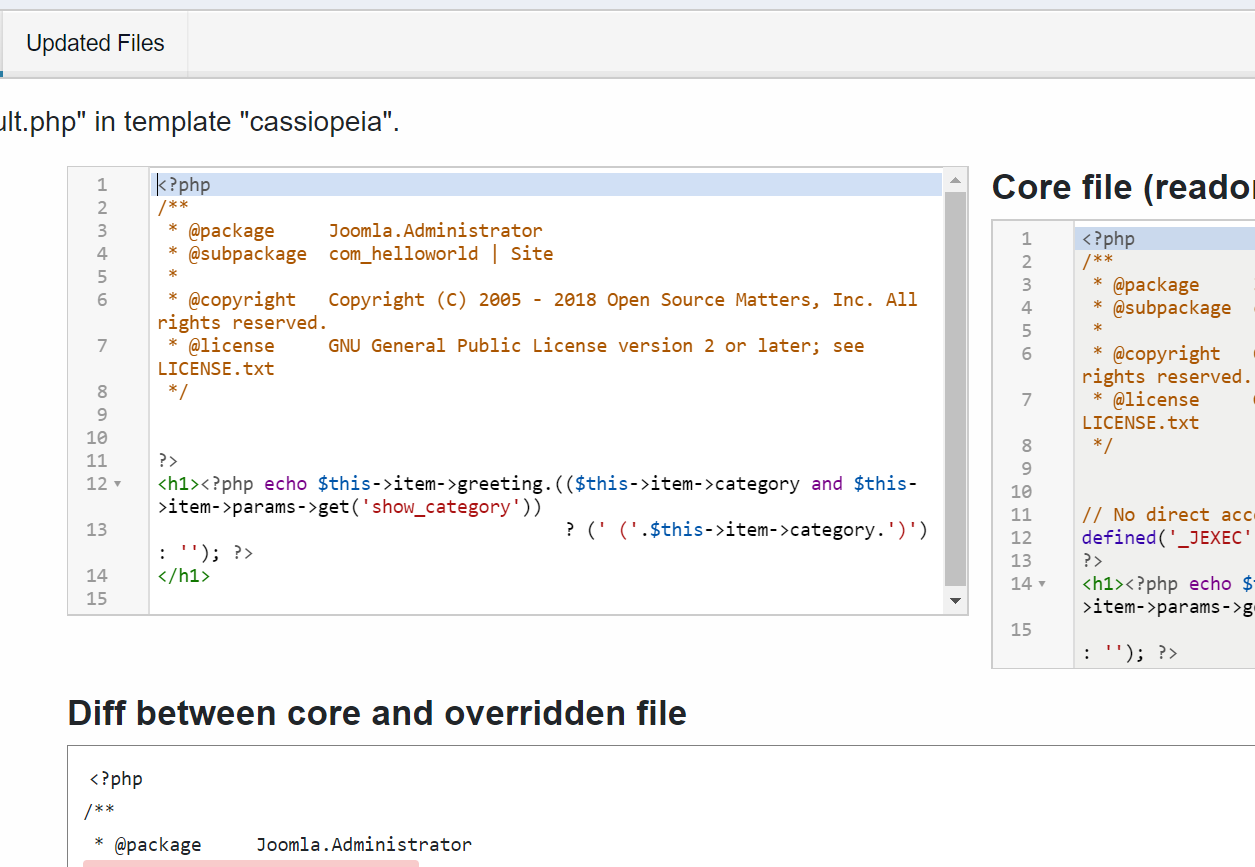Viewport: 1255px width, 867px height.
Task: Click "Diff between core and overridden file" heading
Action: tap(377, 713)
